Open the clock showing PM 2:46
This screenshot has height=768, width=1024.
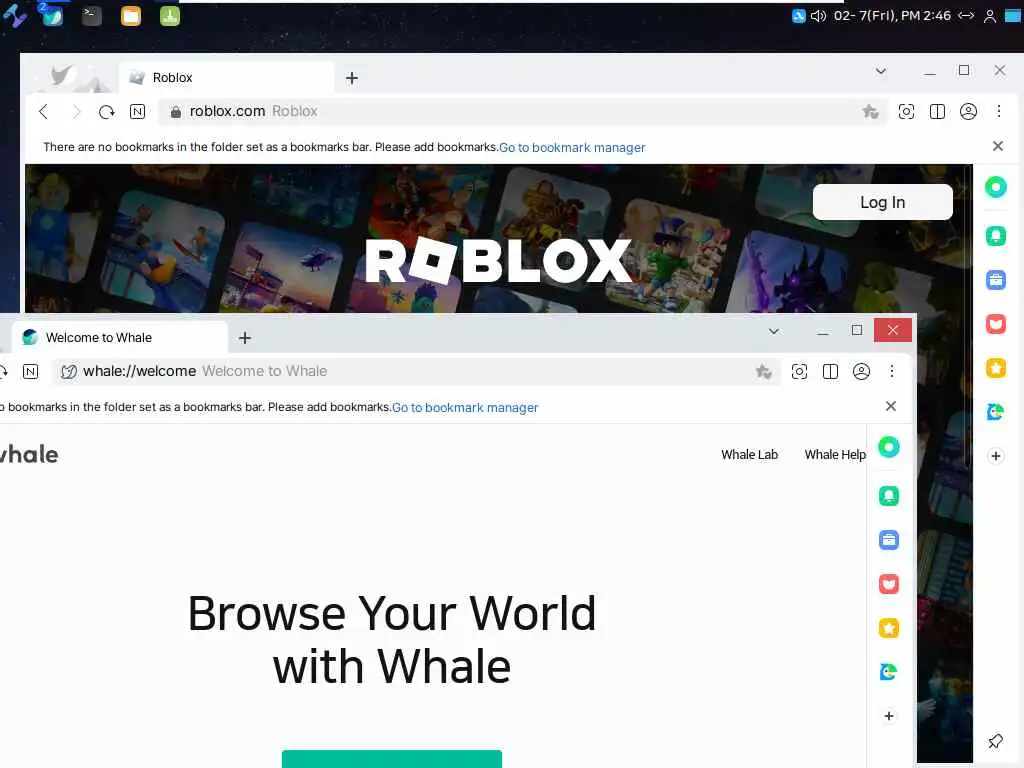[x=892, y=16]
